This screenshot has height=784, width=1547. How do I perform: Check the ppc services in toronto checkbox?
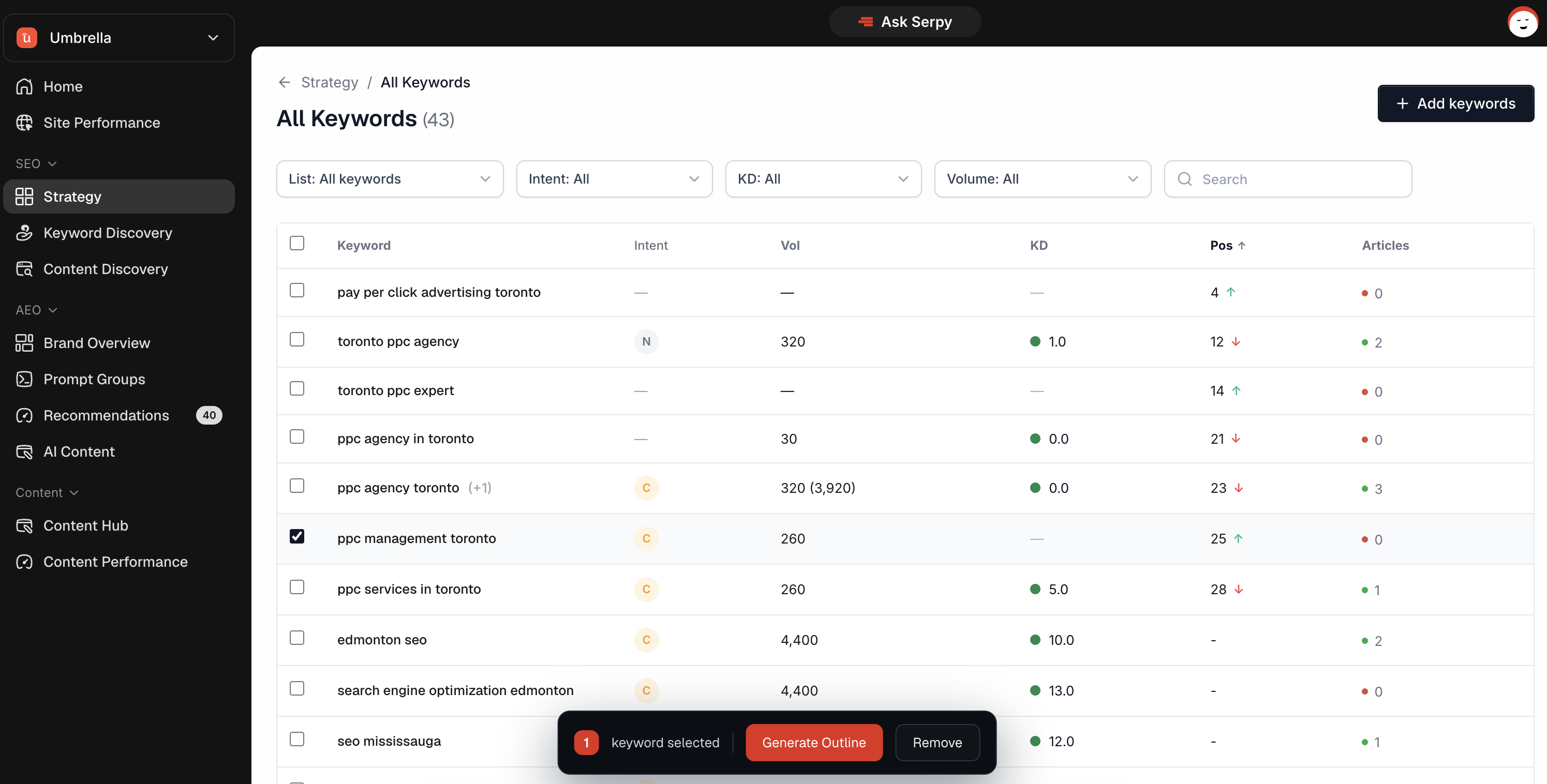coord(296,586)
